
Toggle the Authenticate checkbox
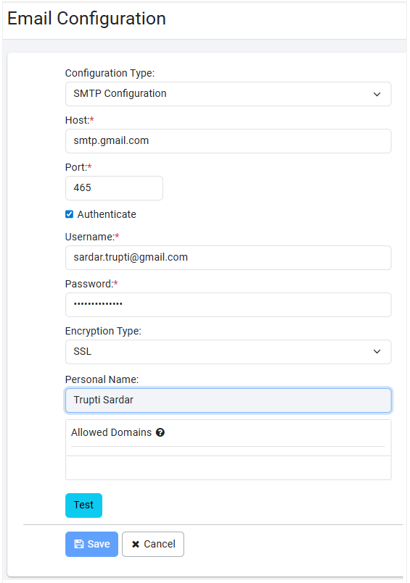pos(69,214)
